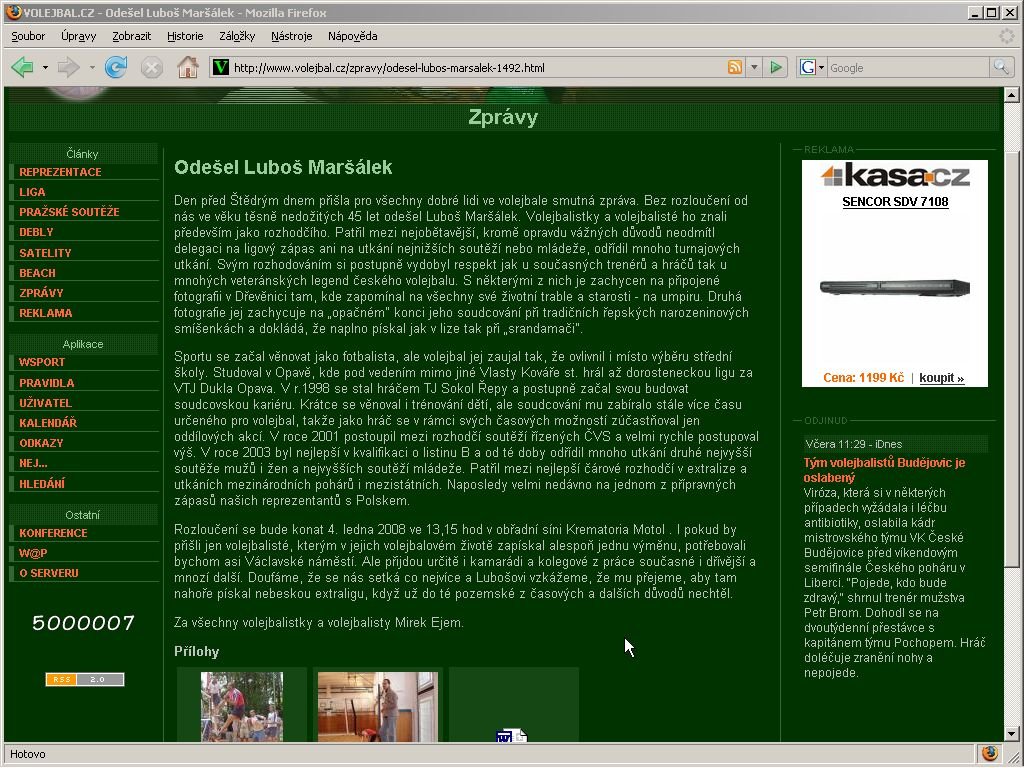This screenshot has height=768, width=1024.
Task: Open the search engine selector dropdown
Action: coord(822,67)
